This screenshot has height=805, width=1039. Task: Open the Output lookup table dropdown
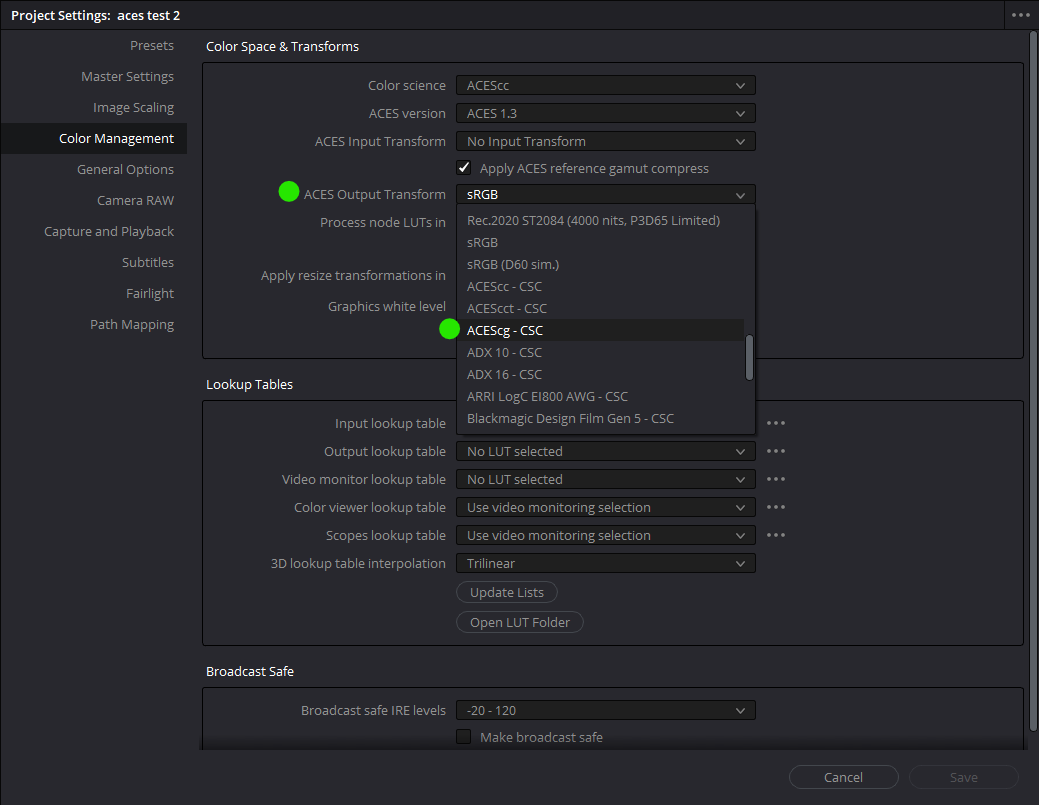pyautogui.click(x=606, y=451)
